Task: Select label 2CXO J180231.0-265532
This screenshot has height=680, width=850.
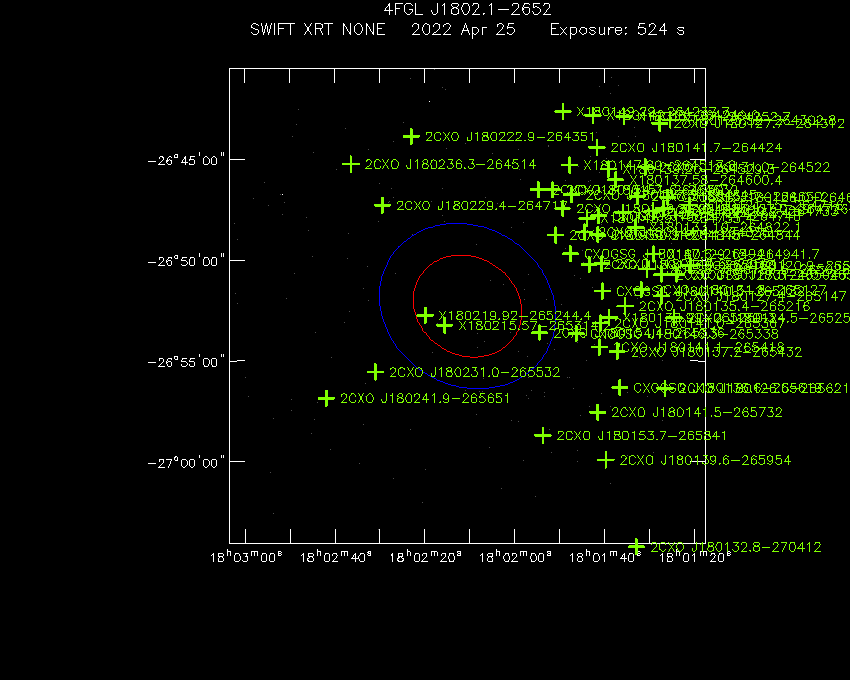Action: [x=474, y=373]
